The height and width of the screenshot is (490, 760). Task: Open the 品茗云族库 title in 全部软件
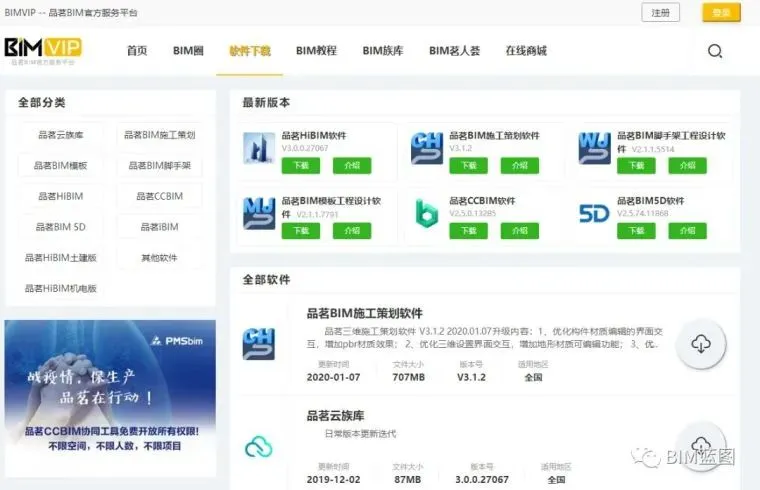tap(335, 415)
